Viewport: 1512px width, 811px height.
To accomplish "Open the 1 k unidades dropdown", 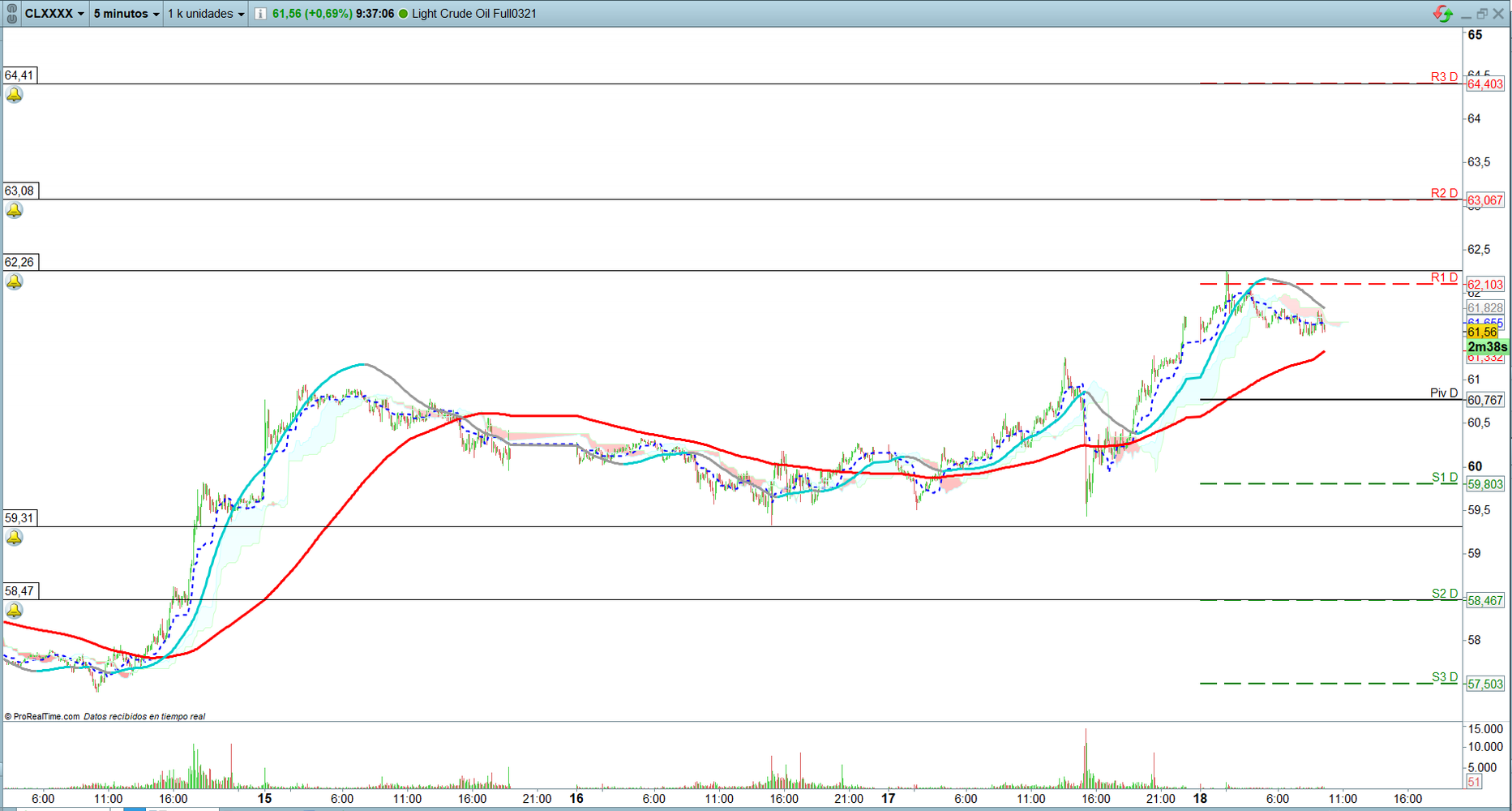I will pos(206,14).
